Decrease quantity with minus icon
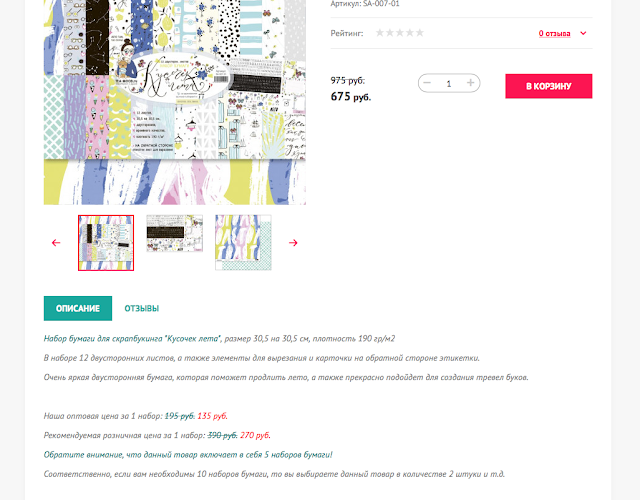The height and width of the screenshot is (500, 640). coord(427,83)
